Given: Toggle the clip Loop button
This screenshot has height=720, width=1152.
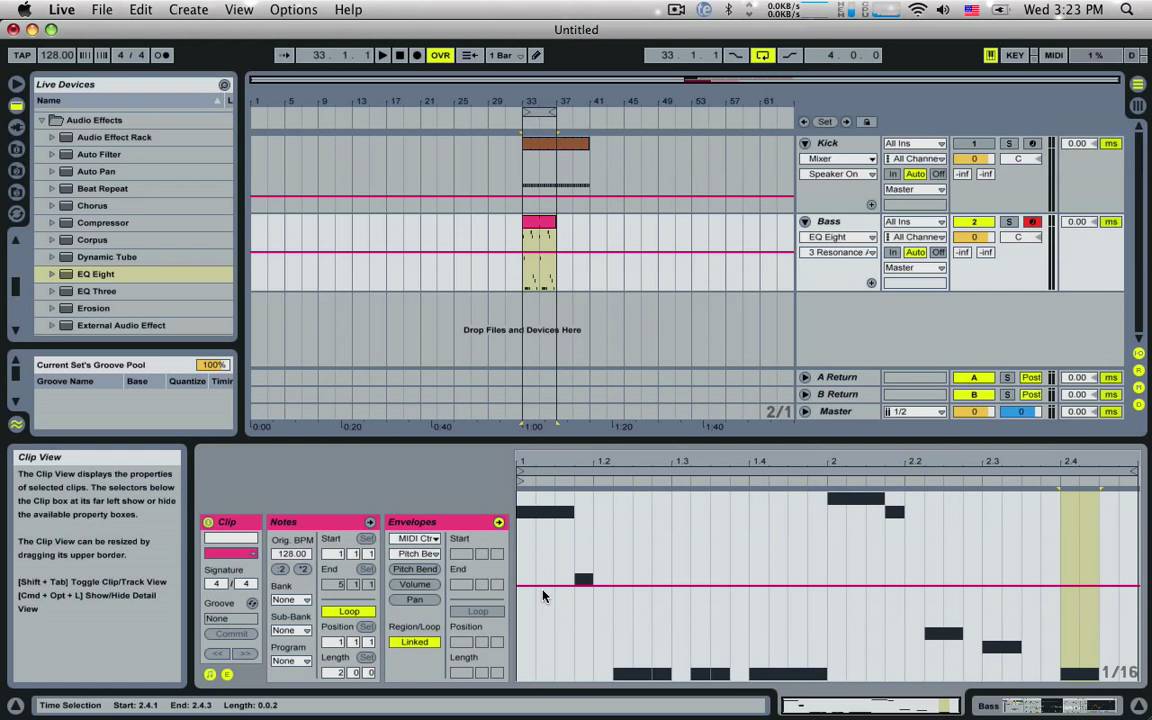Looking at the screenshot, I should tap(348, 611).
